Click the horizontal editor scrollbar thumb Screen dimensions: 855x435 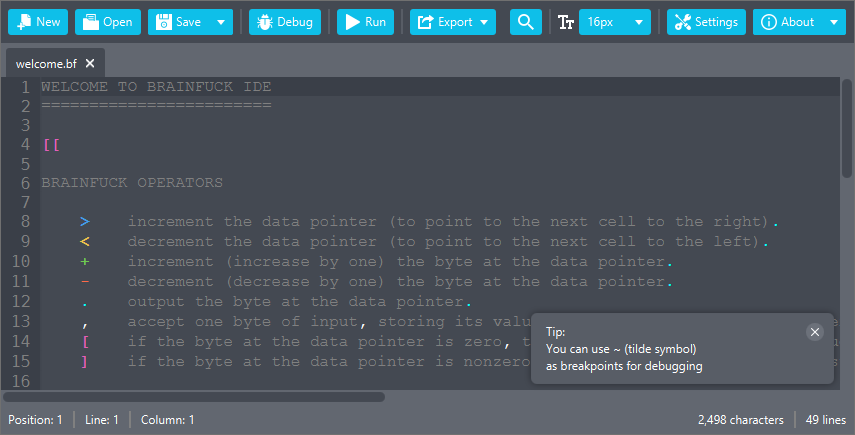(194, 397)
